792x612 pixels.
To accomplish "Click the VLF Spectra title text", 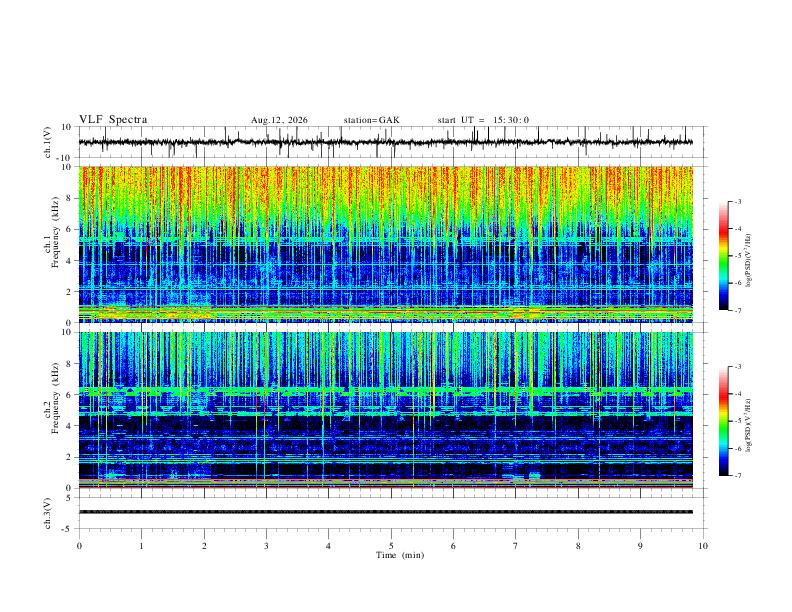I will [x=113, y=120].
